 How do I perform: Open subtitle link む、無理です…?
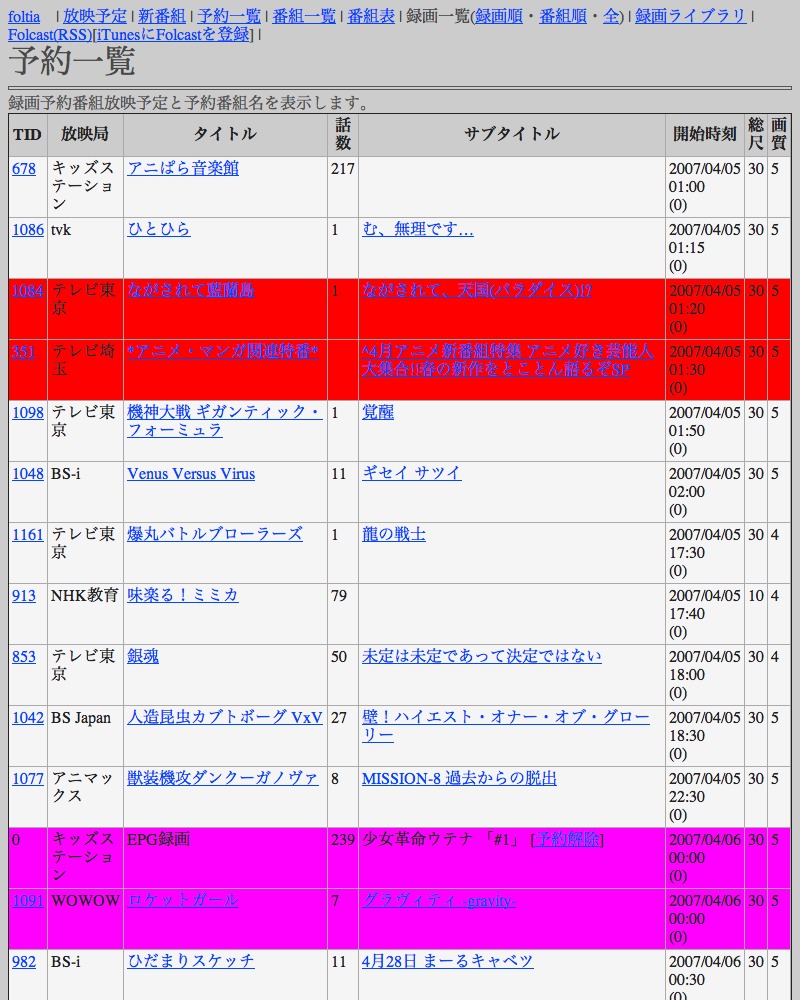pyautogui.click(x=417, y=230)
